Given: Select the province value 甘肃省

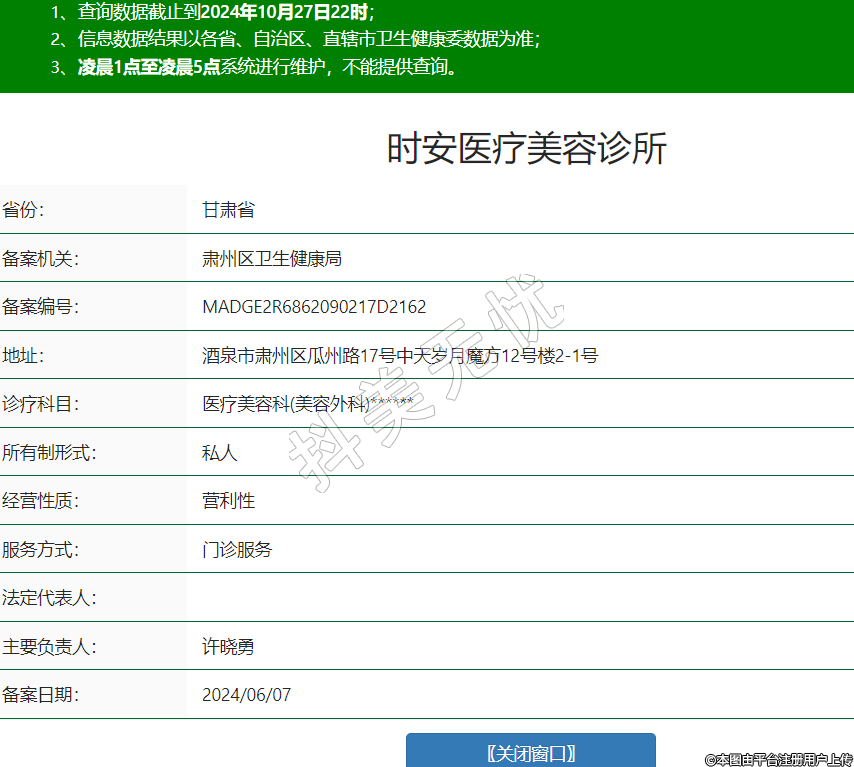Looking at the screenshot, I should (228, 210).
